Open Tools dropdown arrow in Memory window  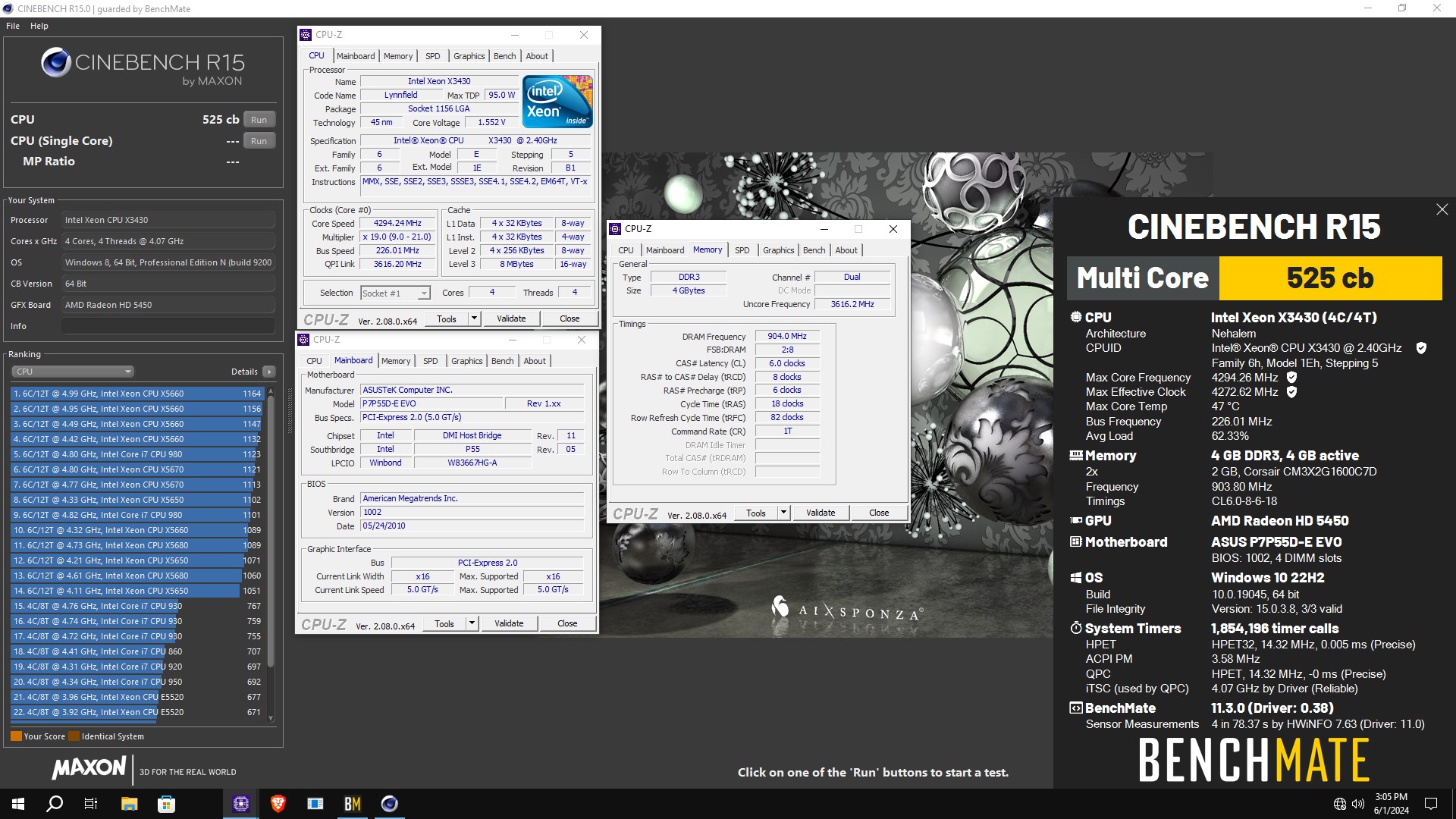783,513
